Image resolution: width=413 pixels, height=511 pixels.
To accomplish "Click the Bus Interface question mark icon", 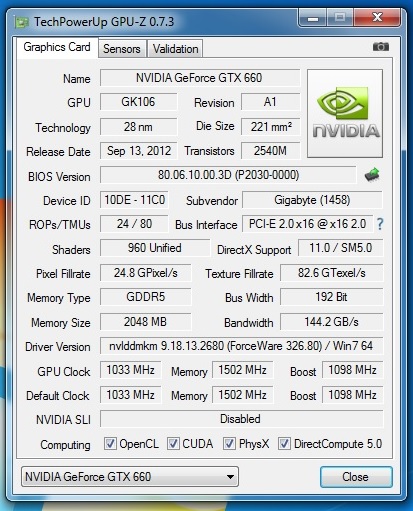I will (x=380, y=224).
